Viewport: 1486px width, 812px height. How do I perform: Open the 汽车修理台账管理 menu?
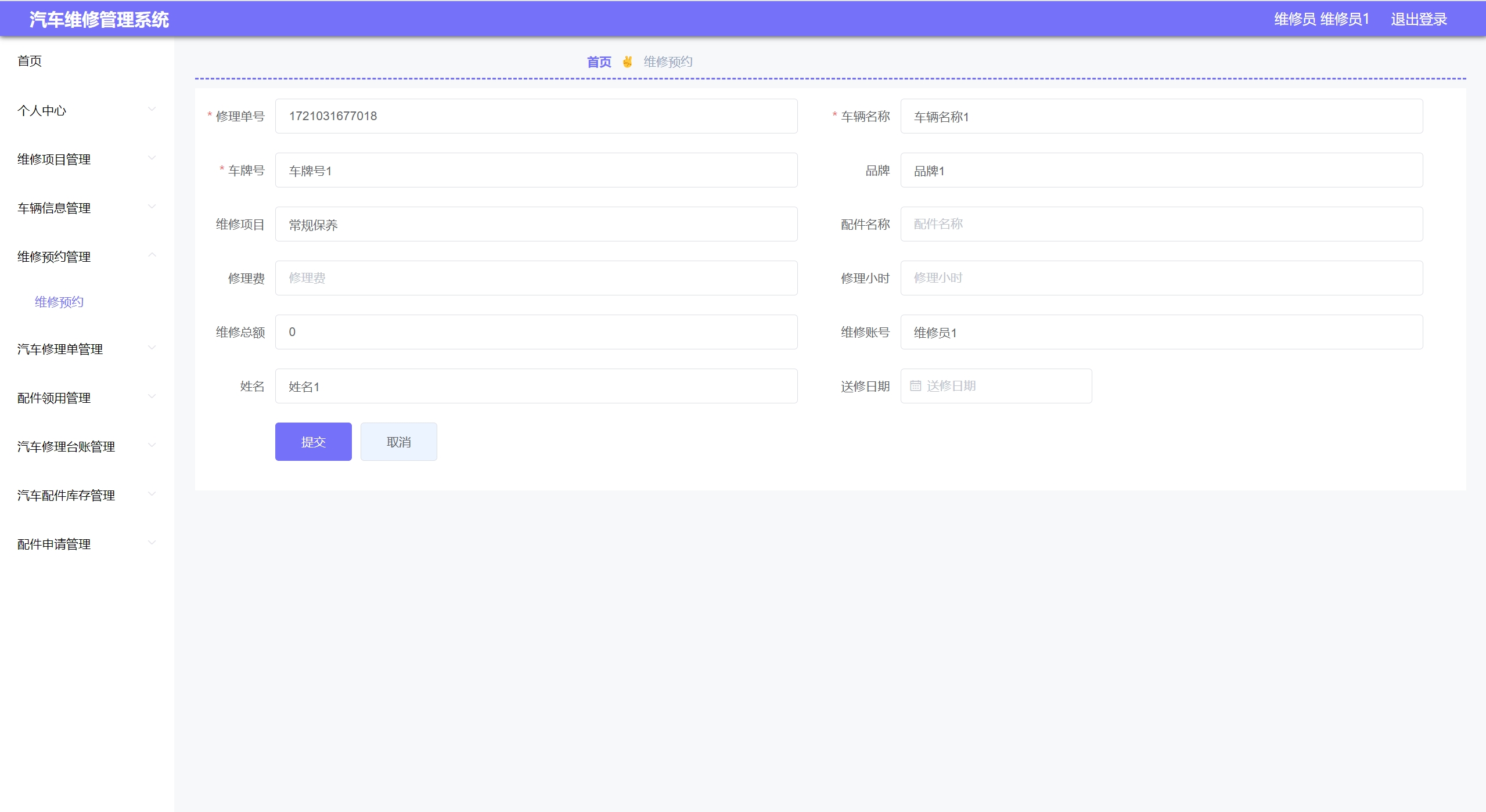(x=66, y=446)
